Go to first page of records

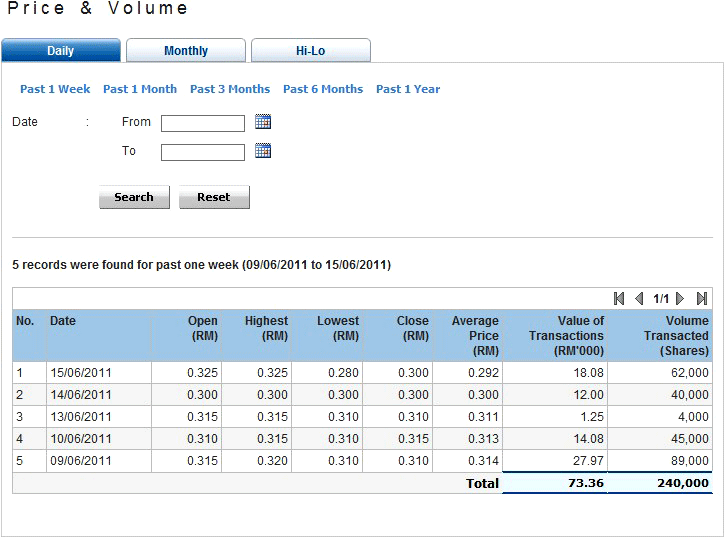(x=619, y=298)
